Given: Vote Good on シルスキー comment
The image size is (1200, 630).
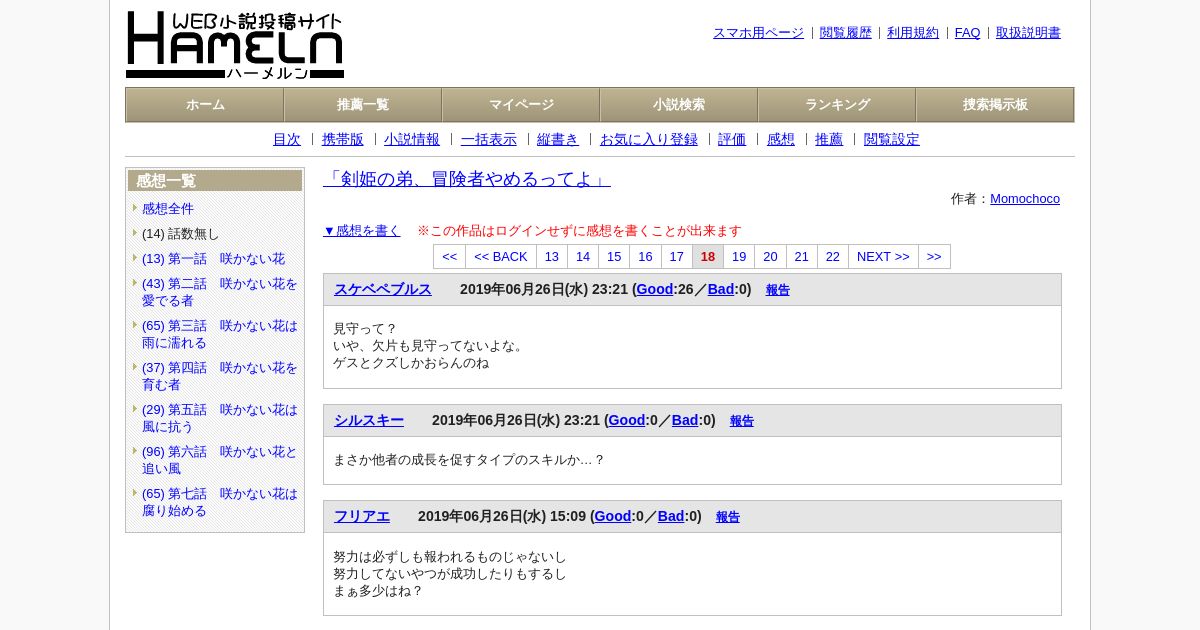Looking at the screenshot, I should [x=627, y=420].
